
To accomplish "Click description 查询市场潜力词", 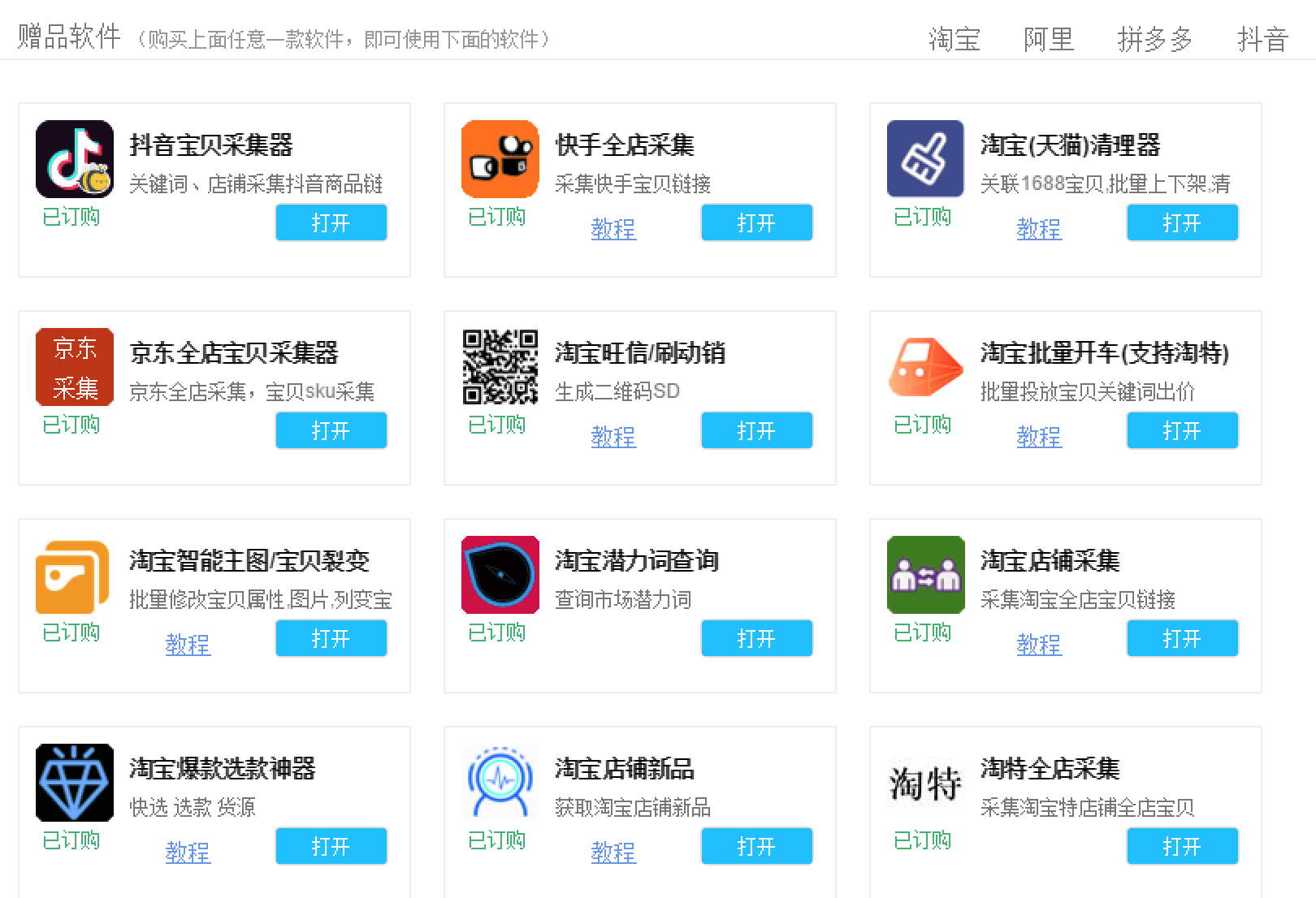I will pyautogui.click(x=623, y=600).
